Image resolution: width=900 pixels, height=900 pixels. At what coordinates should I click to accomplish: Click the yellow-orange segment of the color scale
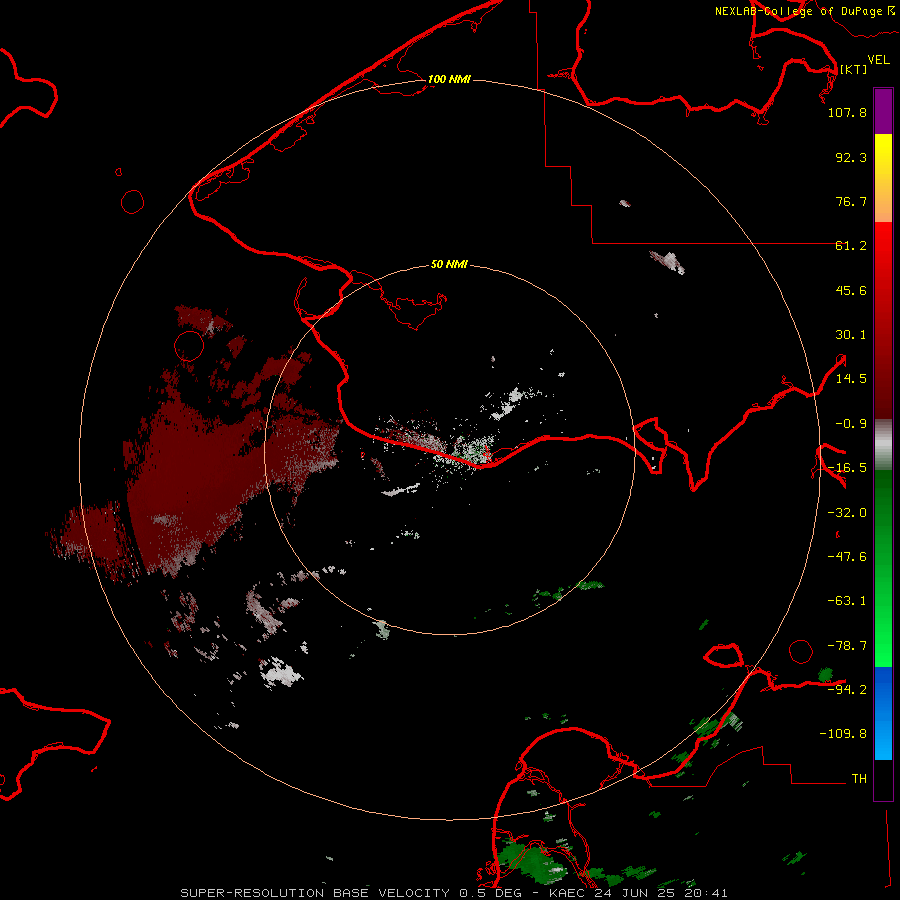(x=883, y=178)
